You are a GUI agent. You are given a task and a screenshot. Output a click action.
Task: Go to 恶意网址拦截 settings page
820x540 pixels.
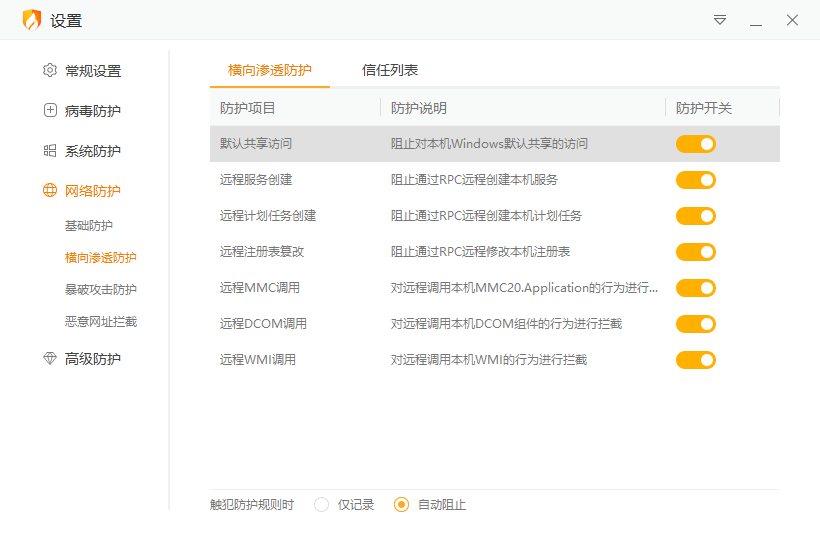point(100,322)
